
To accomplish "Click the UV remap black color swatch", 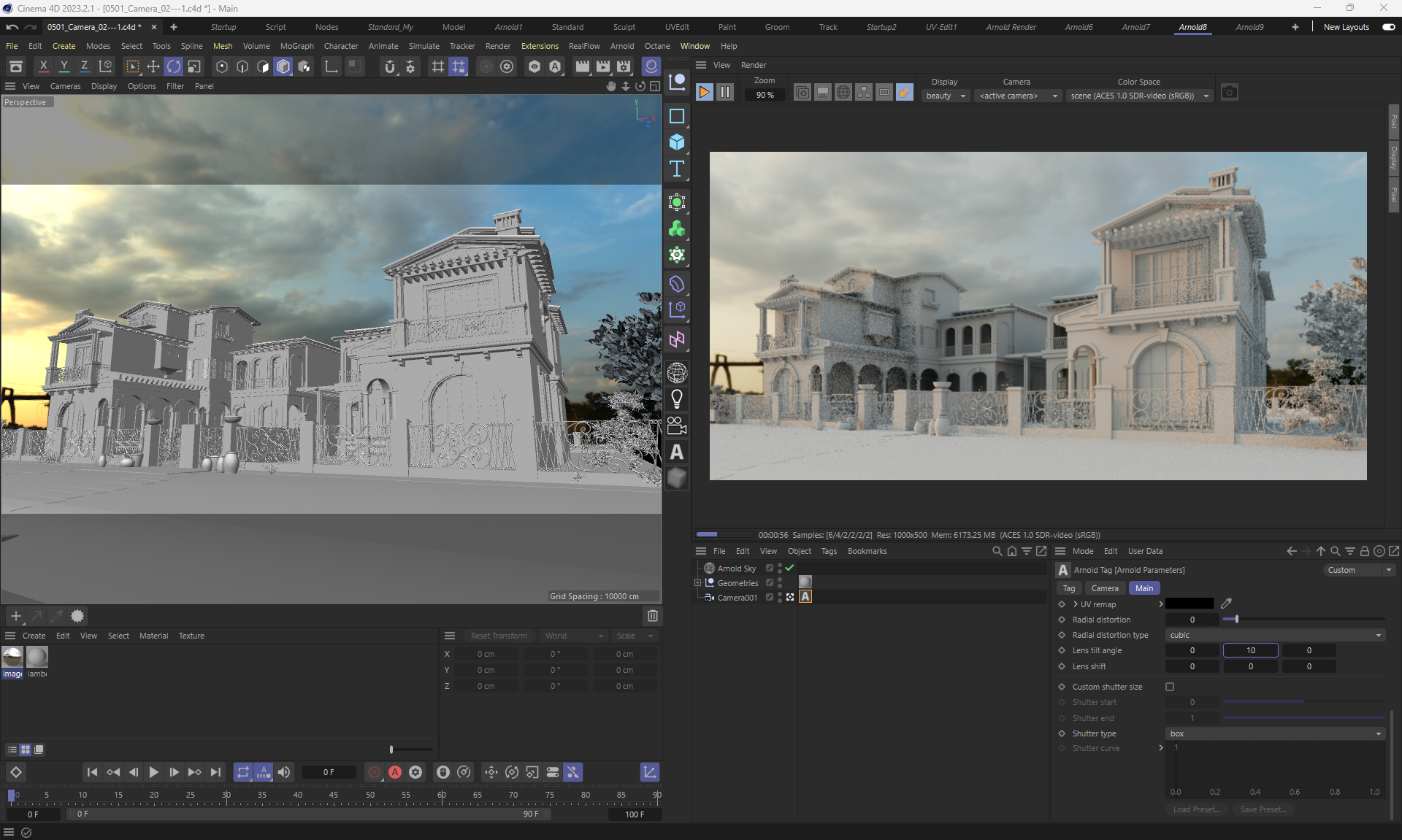I will (x=1189, y=604).
